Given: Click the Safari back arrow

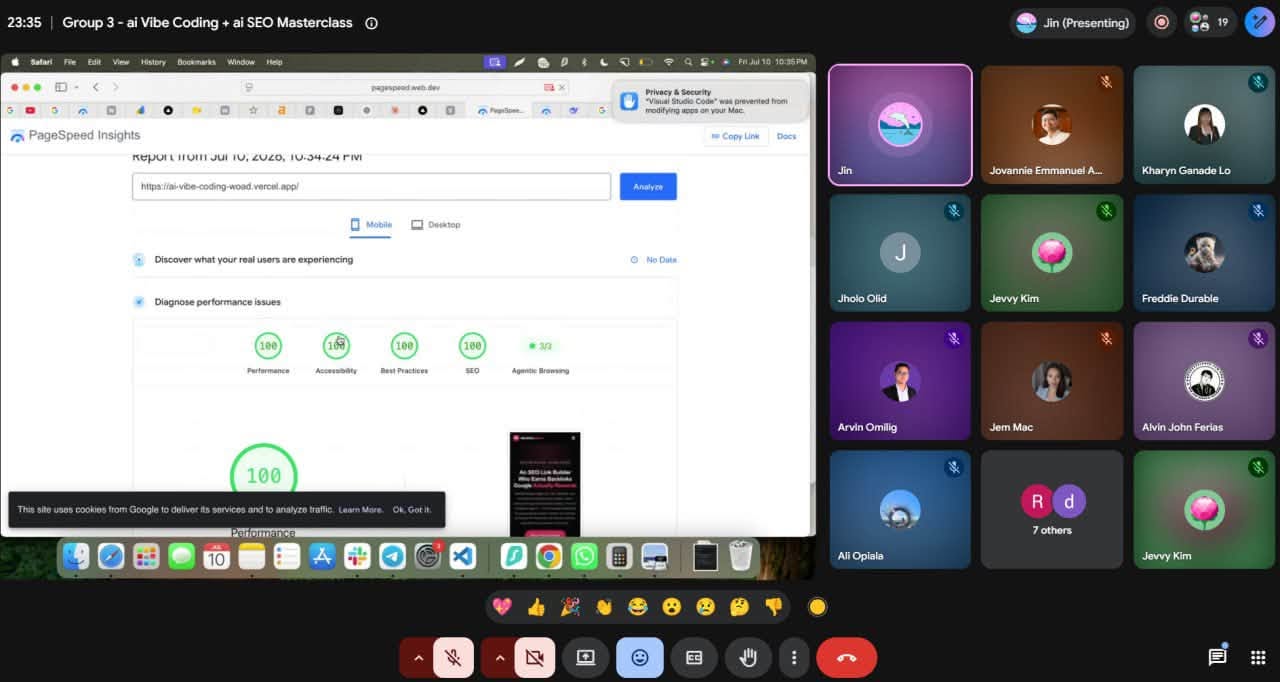Looking at the screenshot, I should coord(96,88).
